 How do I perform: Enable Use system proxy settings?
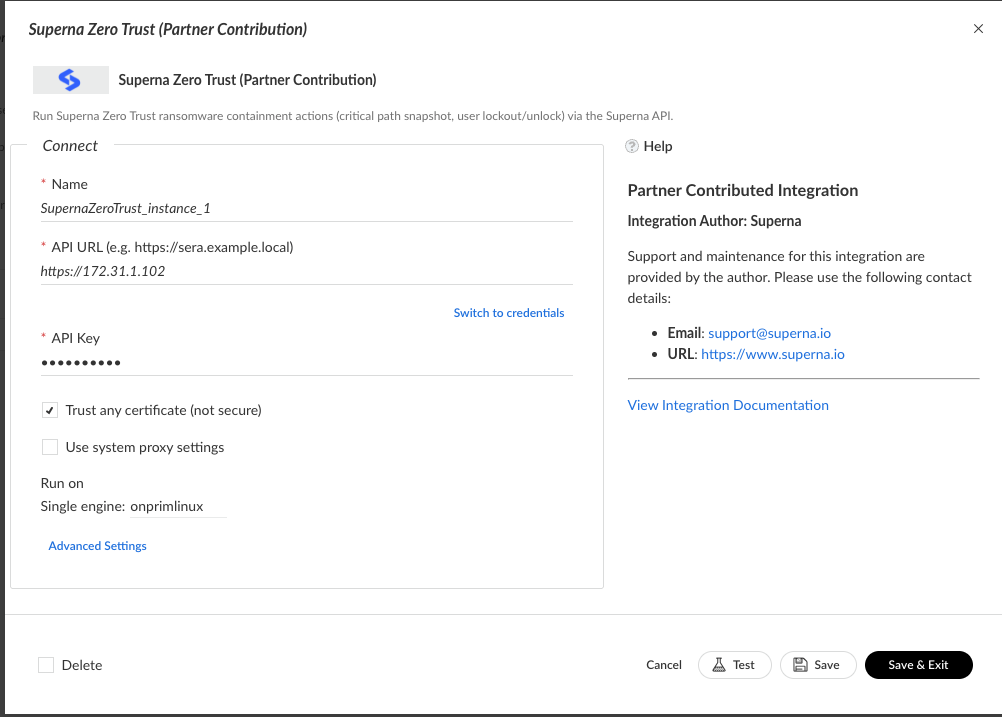[x=50, y=447]
